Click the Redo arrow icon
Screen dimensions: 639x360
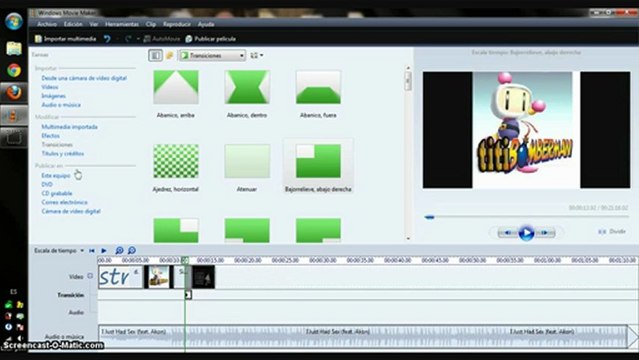128,39
